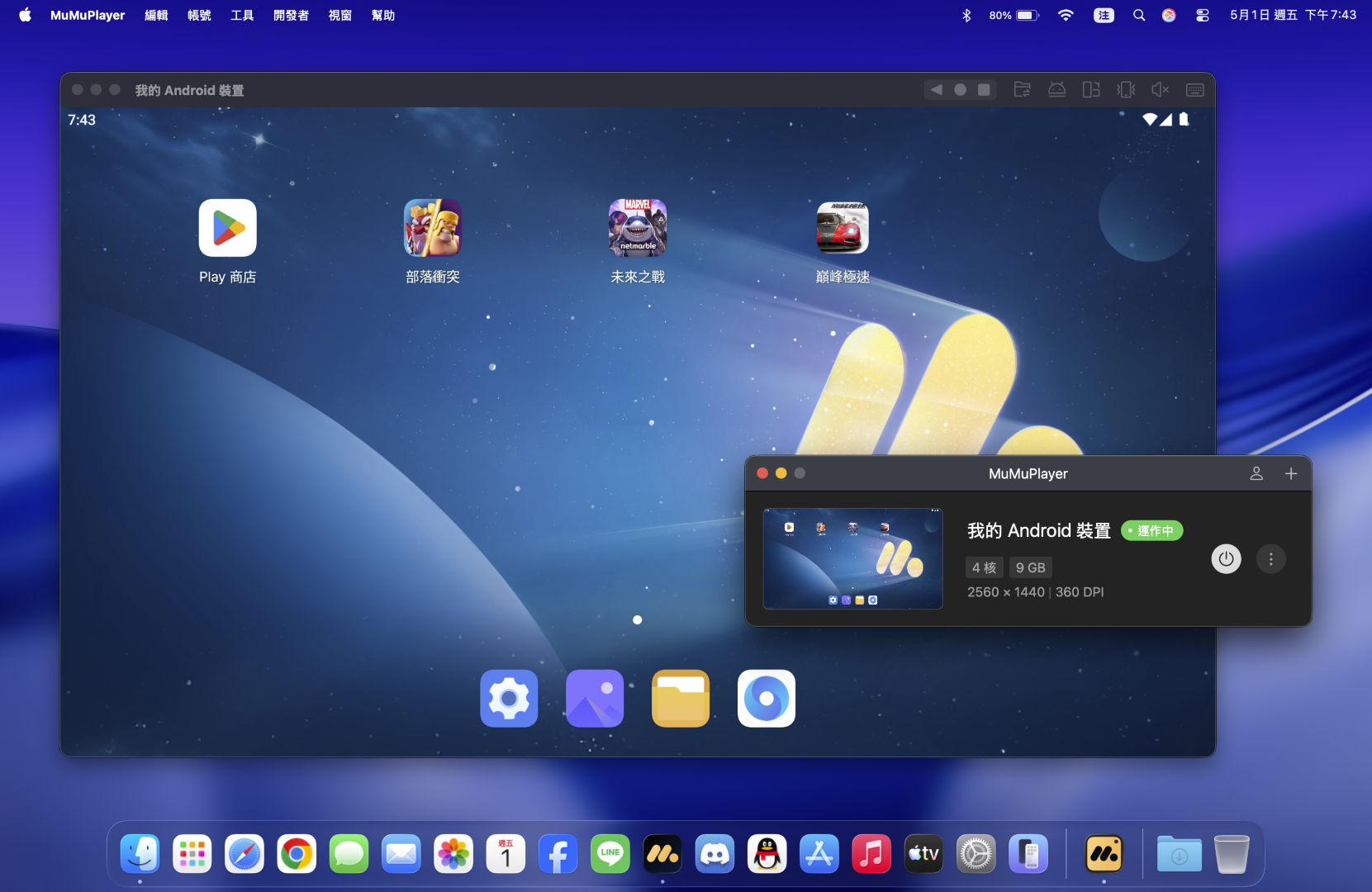The height and width of the screenshot is (892, 1372).
Task: Click the yellow-bordered MuMuPlayer Dock icon
Action: click(1104, 854)
